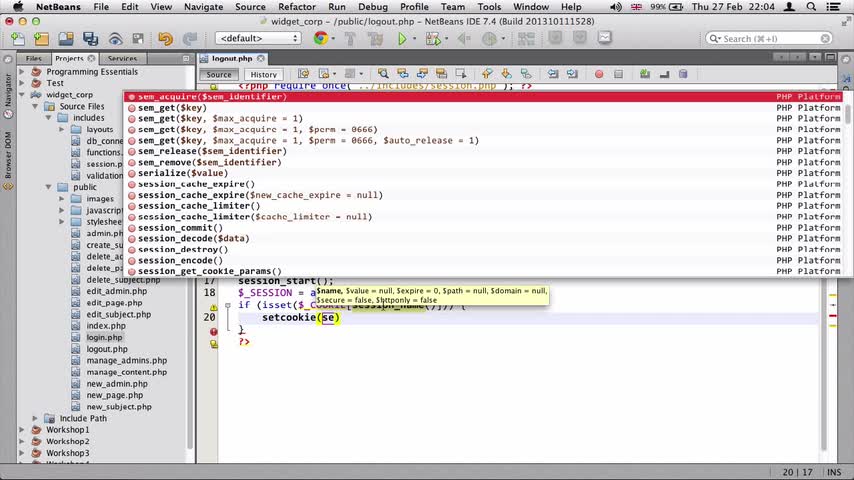Switch to the Services tab
The image size is (854, 480).
(122, 58)
